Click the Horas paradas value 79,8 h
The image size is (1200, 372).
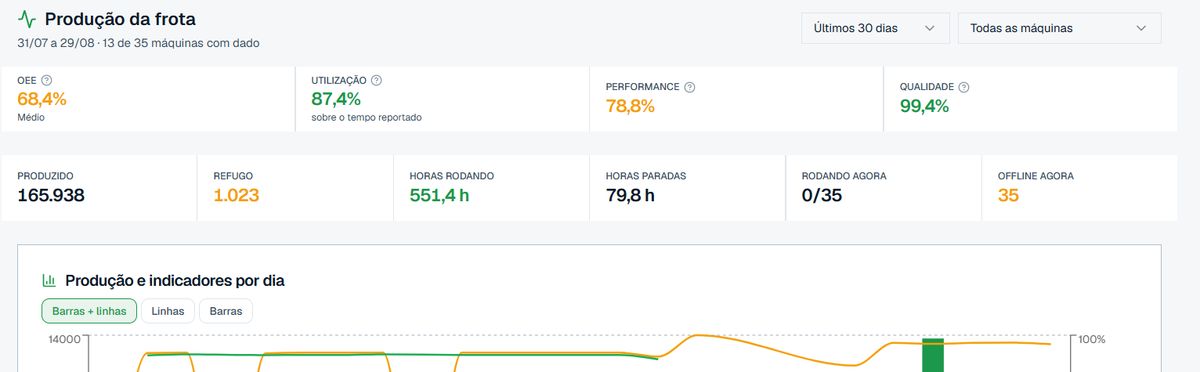(x=630, y=195)
